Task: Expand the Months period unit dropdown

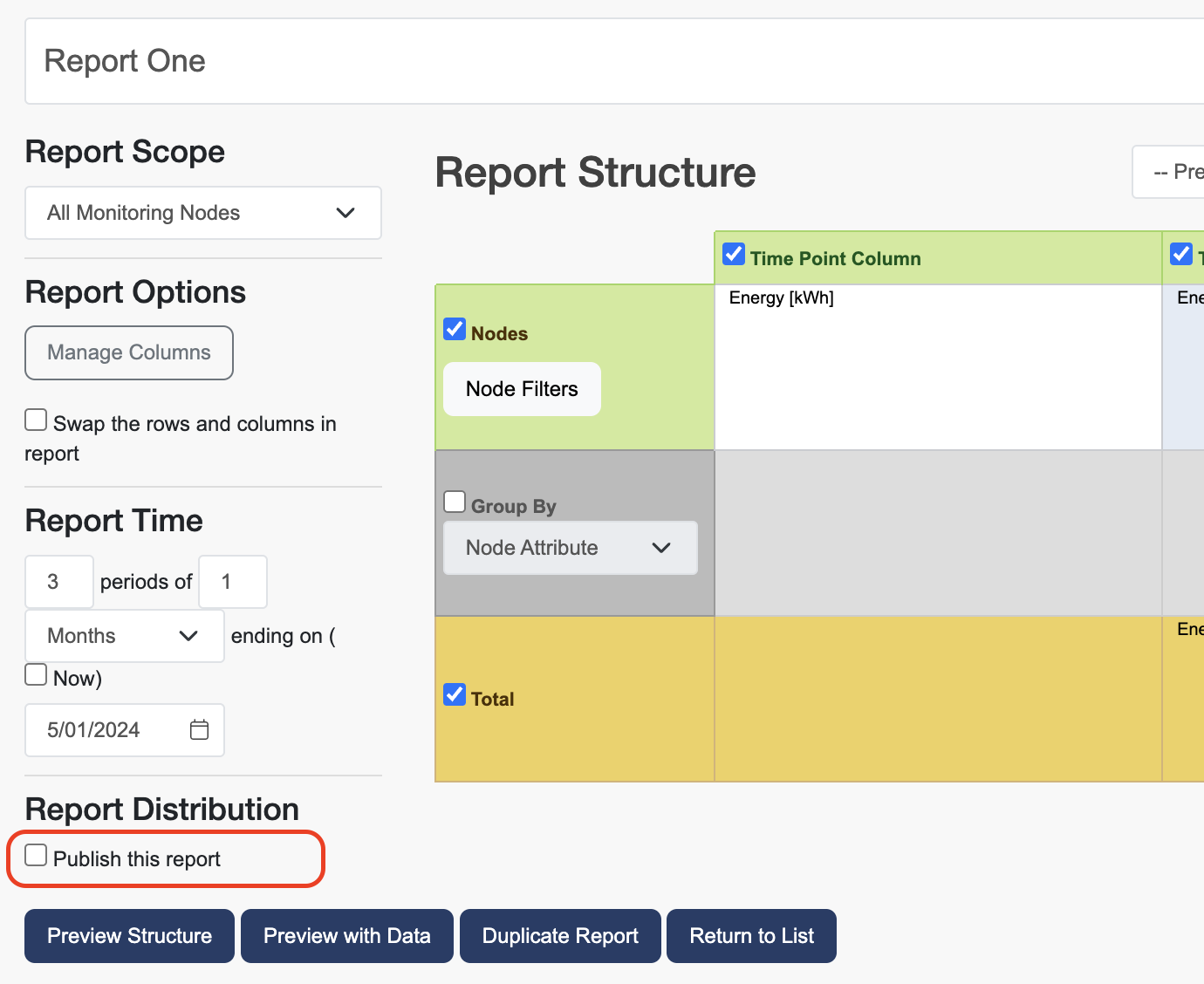Action: click(x=124, y=636)
